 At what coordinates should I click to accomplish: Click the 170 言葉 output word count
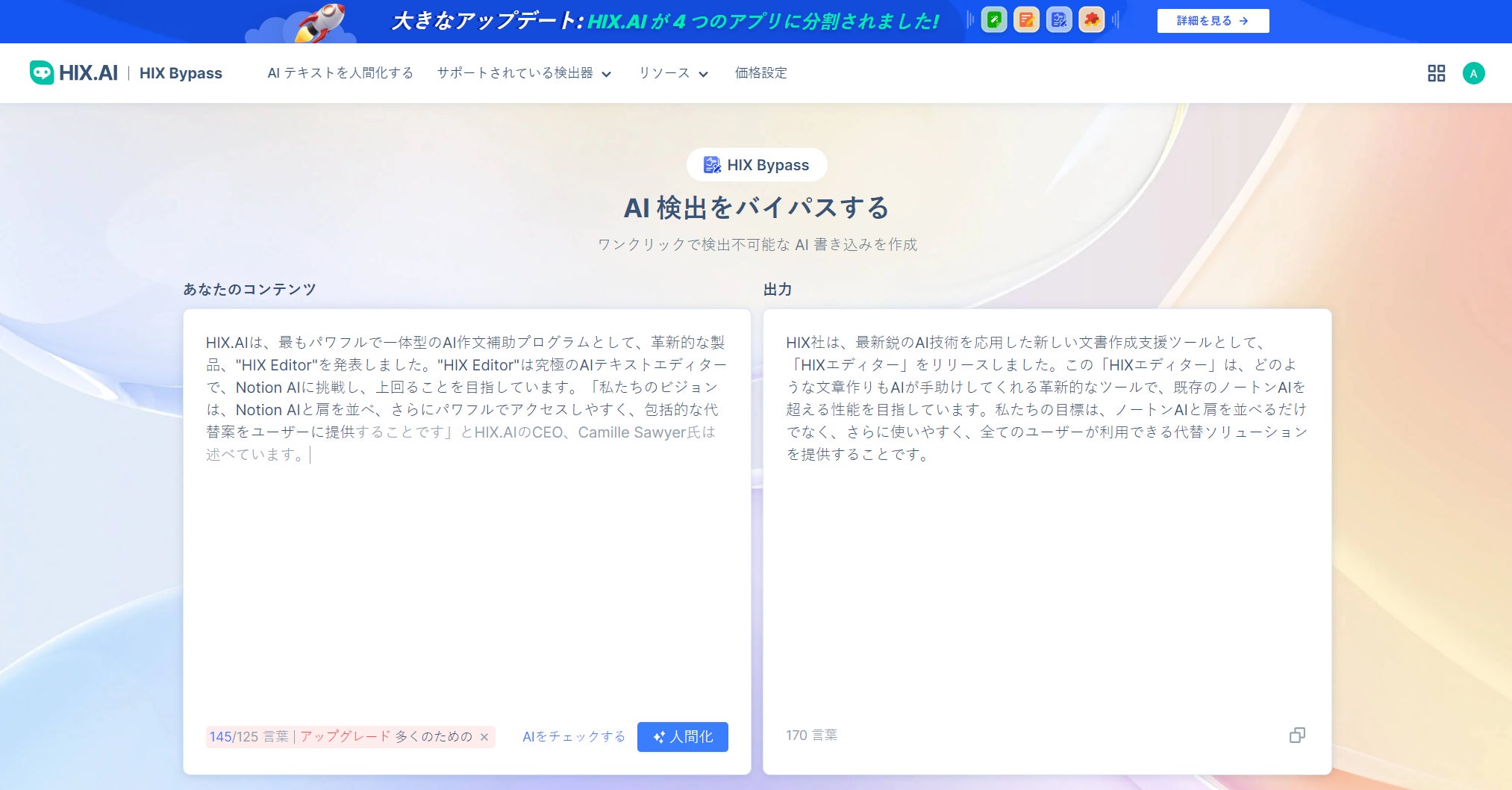coord(811,735)
